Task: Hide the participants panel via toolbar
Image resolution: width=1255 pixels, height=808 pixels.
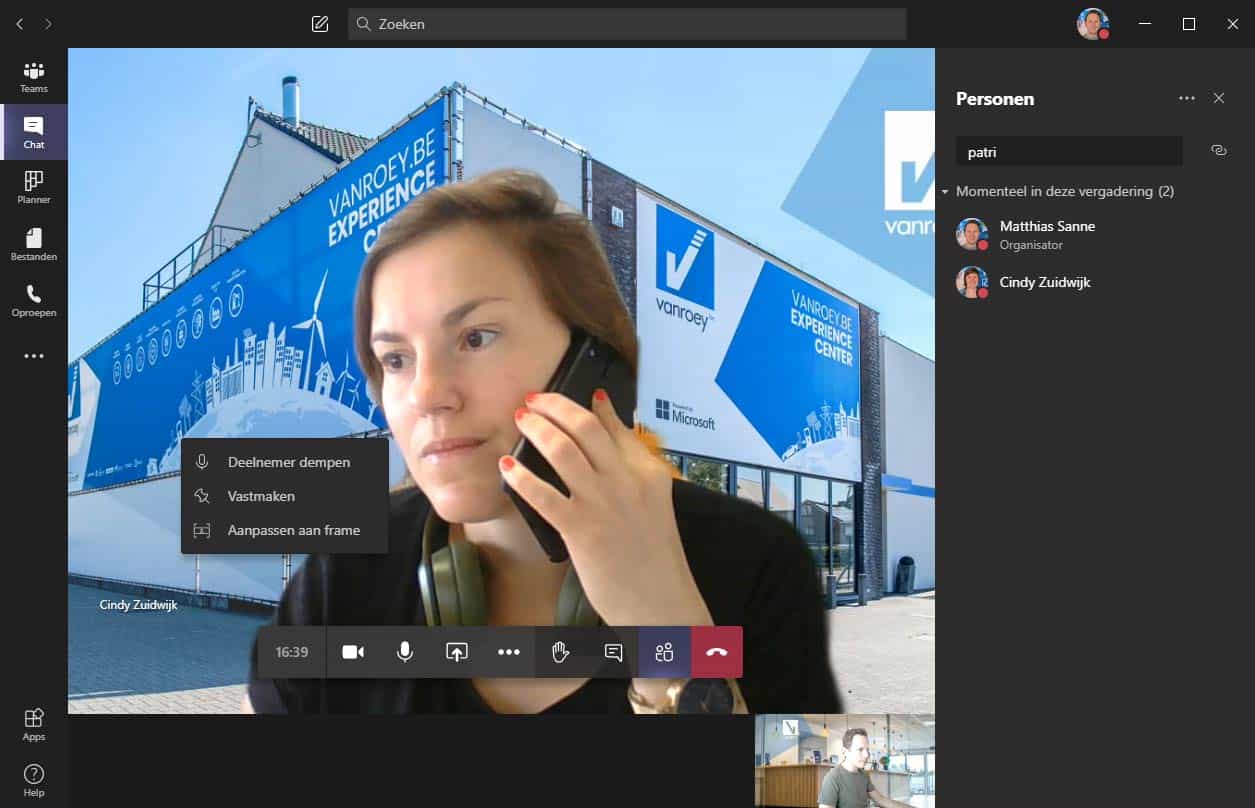Action: coord(665,652)
